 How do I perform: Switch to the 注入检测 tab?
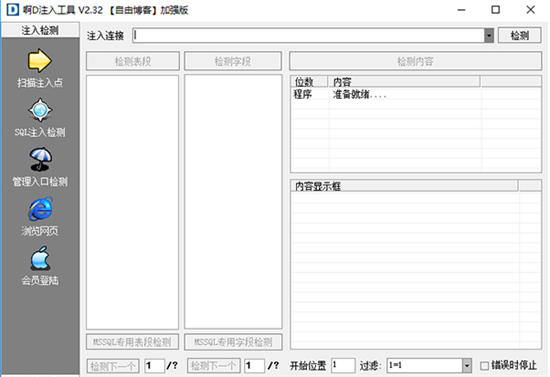click(x=40, y=30)
